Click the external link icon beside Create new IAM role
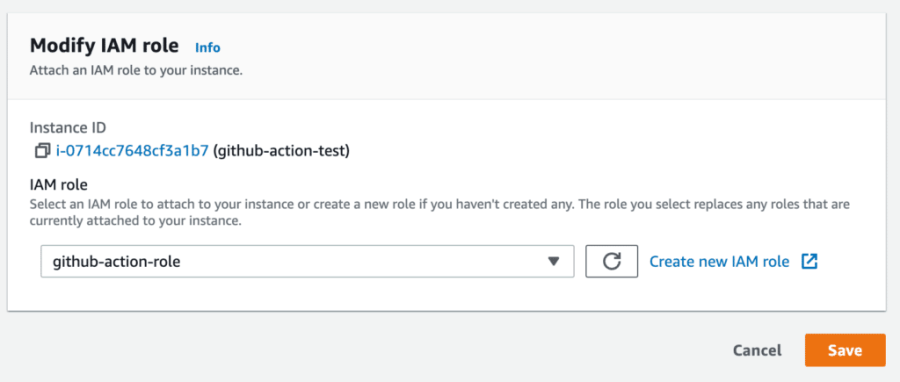The height and width of the screenshot is (382, 900). (x=809, y=262)
